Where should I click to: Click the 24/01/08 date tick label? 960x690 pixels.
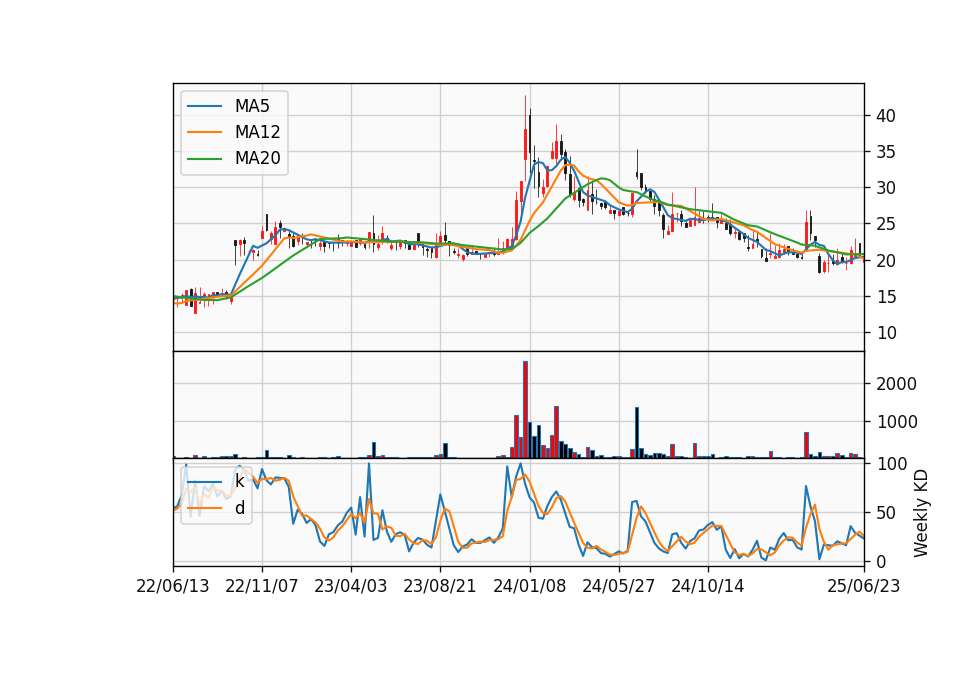(x=530, y=586)
